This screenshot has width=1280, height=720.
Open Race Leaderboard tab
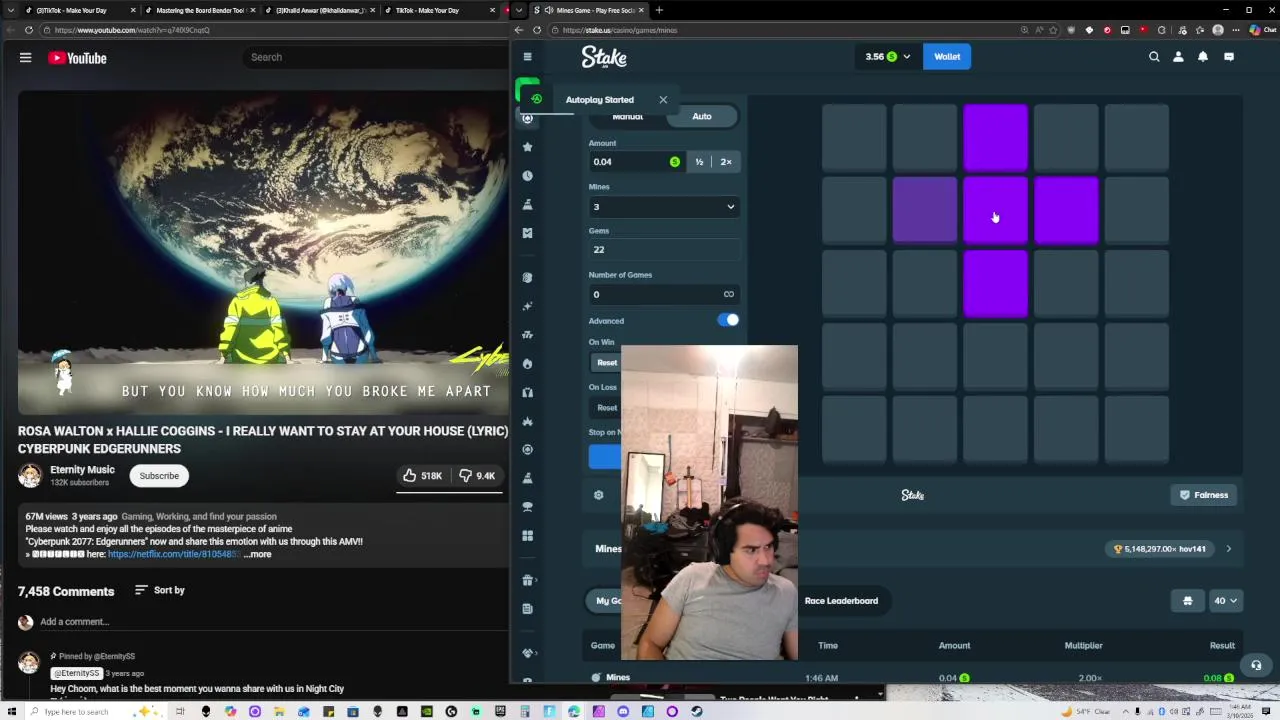tap(841, 601)
